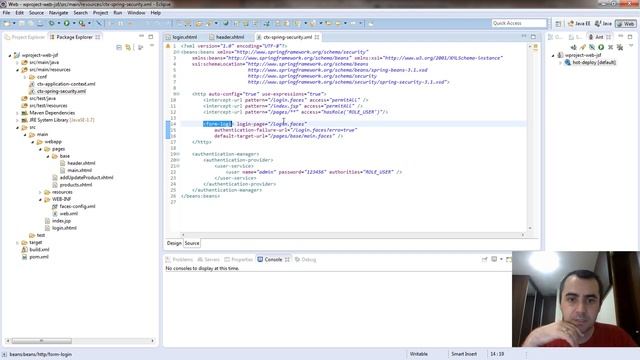The width and height of the screenshot is (640, 360).
Task: Open the Debug view tab
Action: point(306,260)
